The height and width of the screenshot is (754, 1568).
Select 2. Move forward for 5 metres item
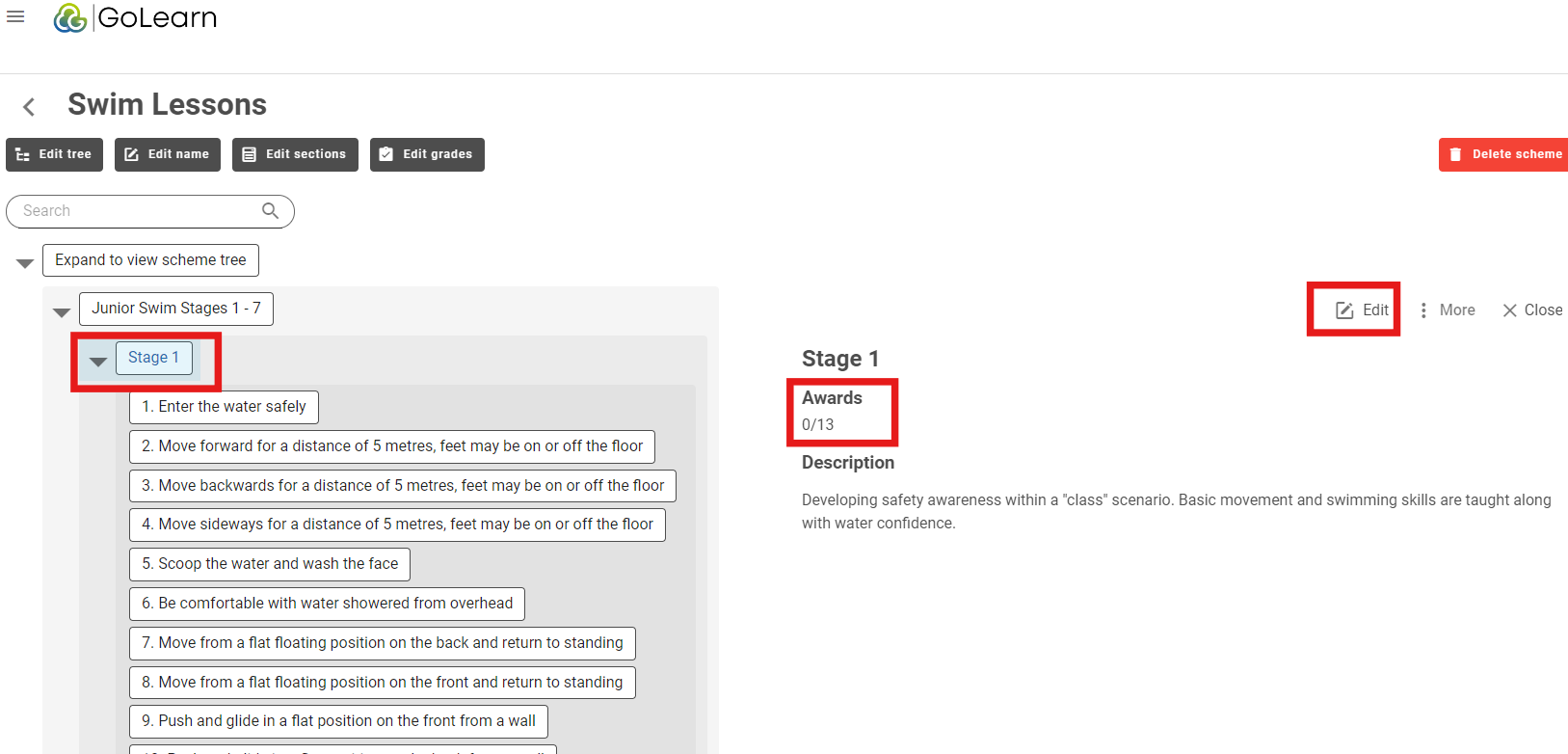point(392,446)
